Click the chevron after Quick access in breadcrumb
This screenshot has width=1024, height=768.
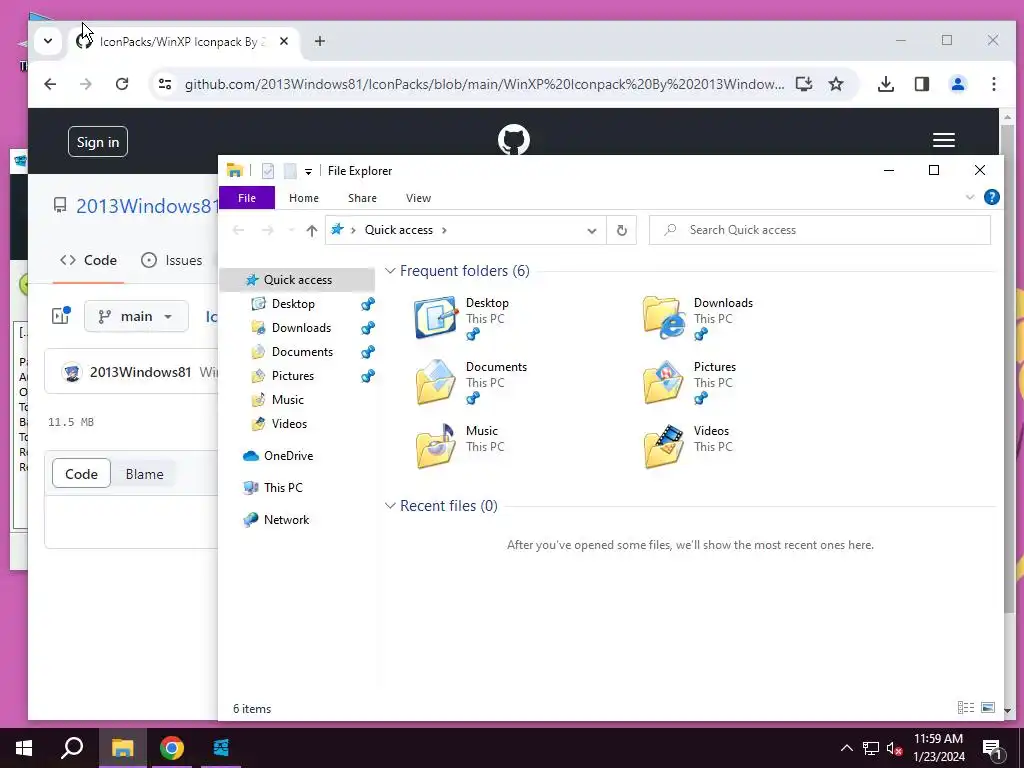[x=444, y=230]
